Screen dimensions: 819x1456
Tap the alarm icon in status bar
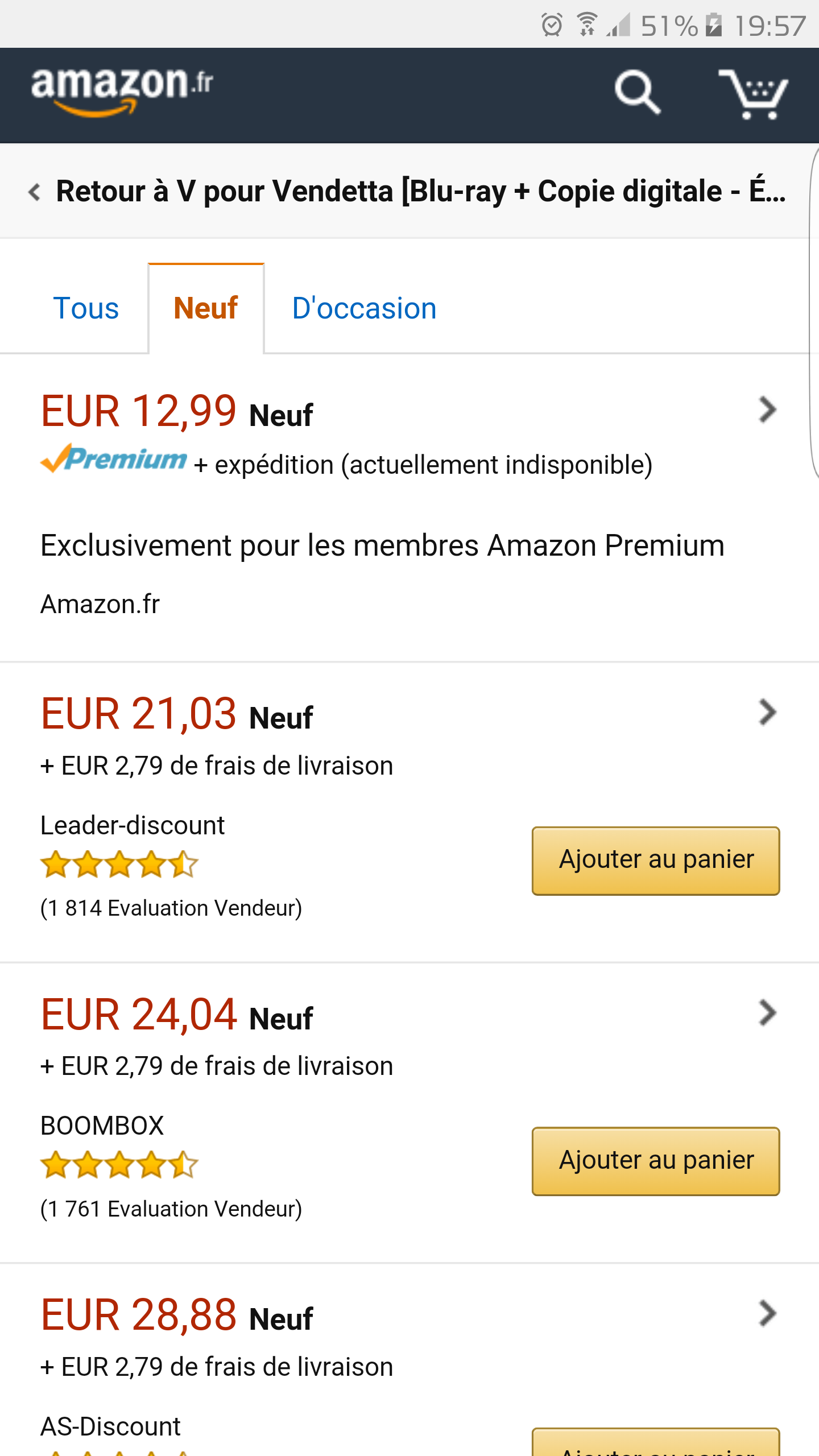point(551,25)
